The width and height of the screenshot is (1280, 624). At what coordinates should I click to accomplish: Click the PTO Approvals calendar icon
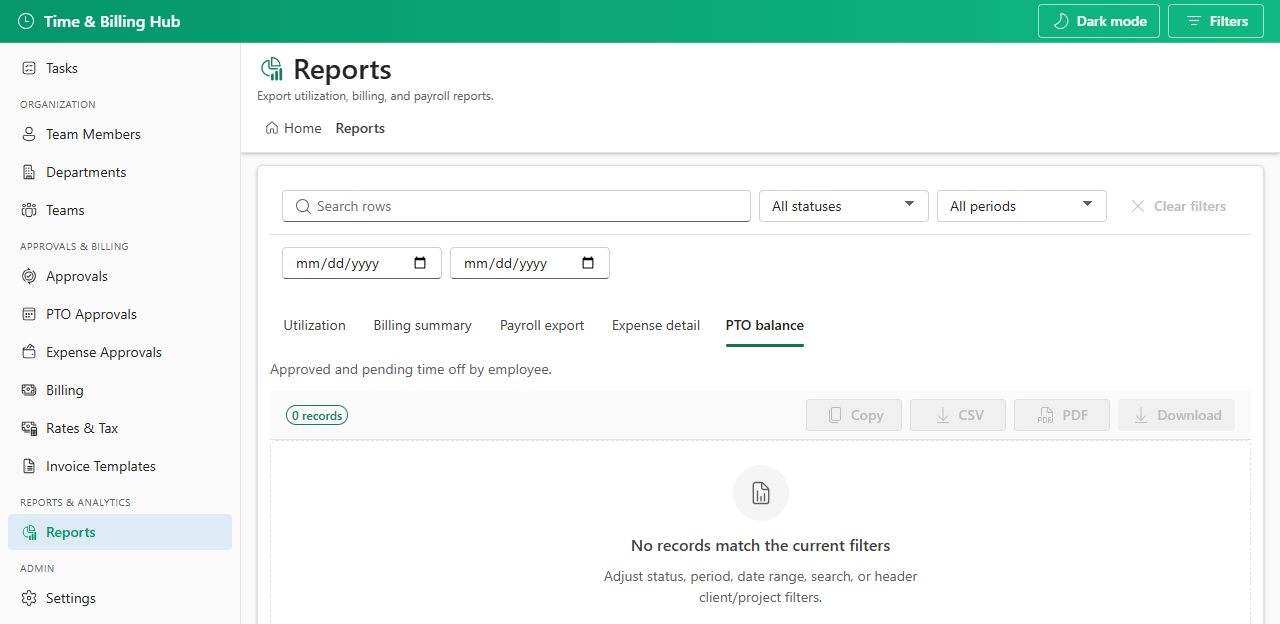click(29, 314)
